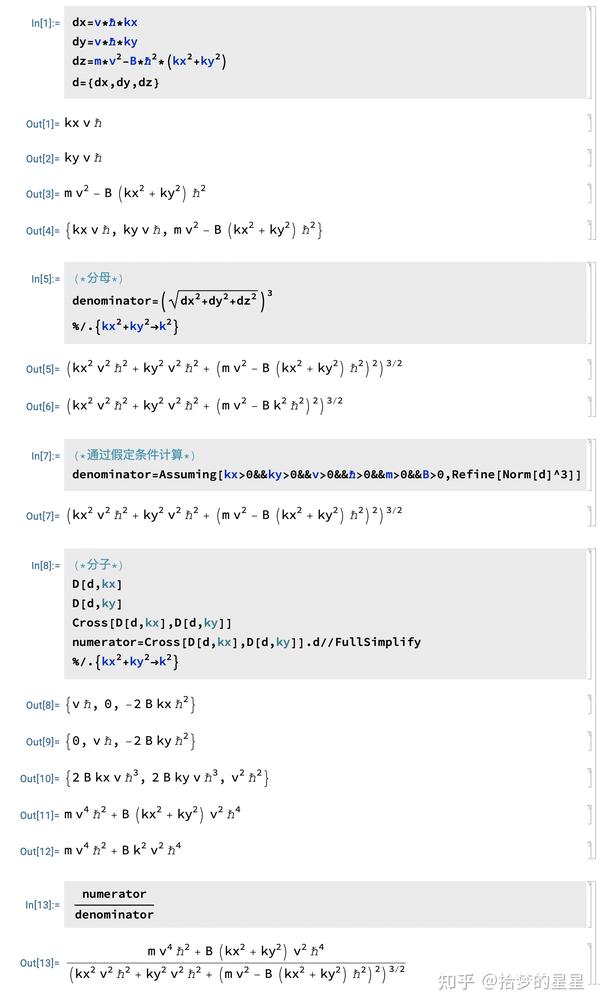The image size is (600, 1006).
Task: Click the In[13]:= cell label
Action: coord(43,904)
